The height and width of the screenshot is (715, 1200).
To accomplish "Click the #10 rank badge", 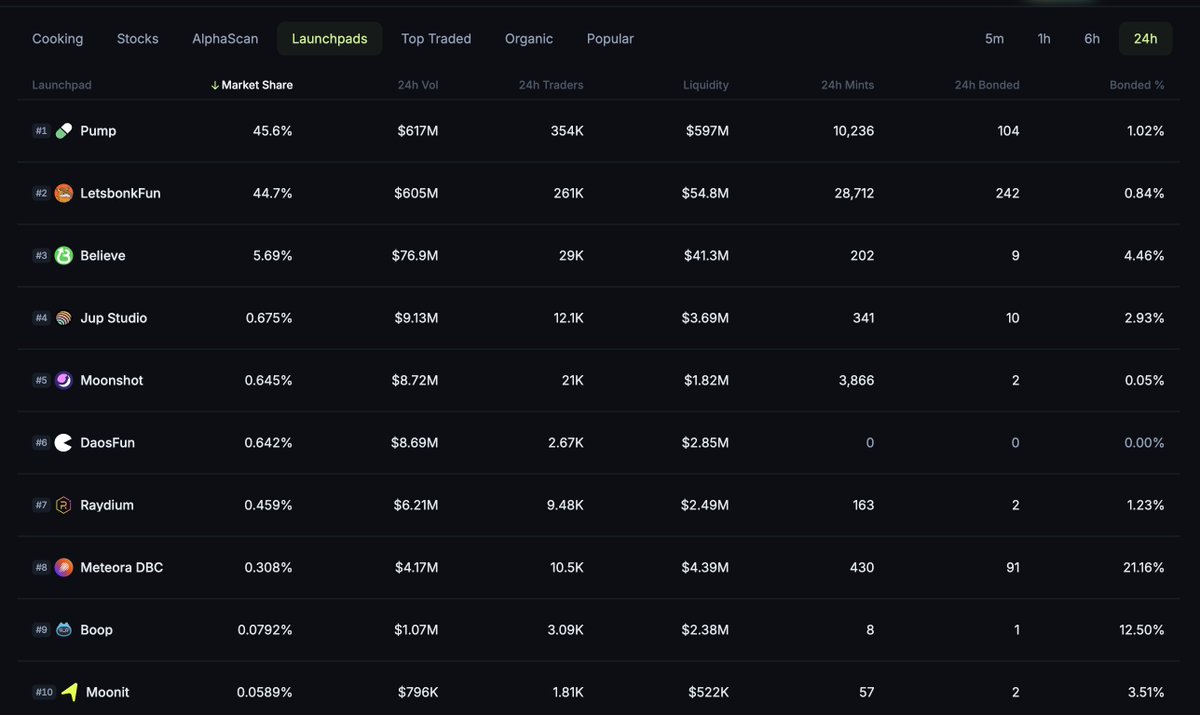I will tap(44, 692).
